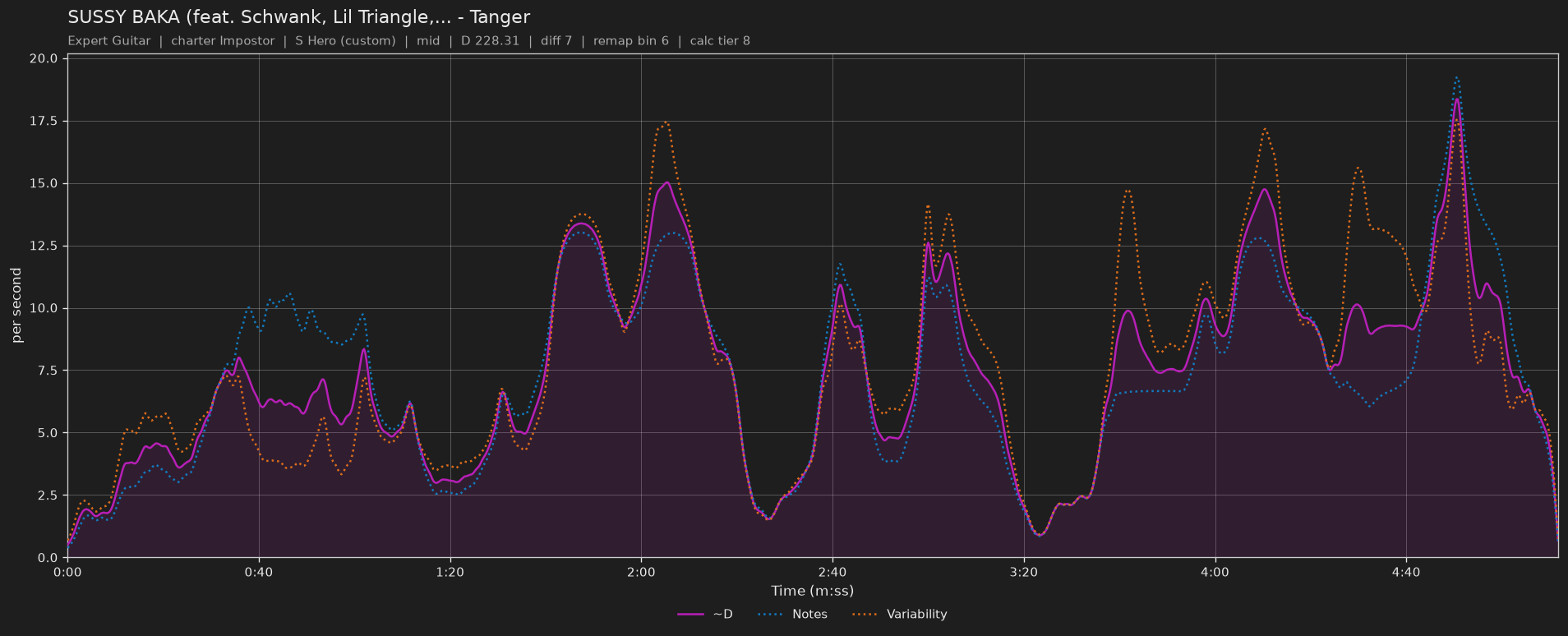This screenshot has height=636, width=1568.
Task: Click the 'mid' text in the subtitle
Action: pyautogui.click(x=428, y=41)
